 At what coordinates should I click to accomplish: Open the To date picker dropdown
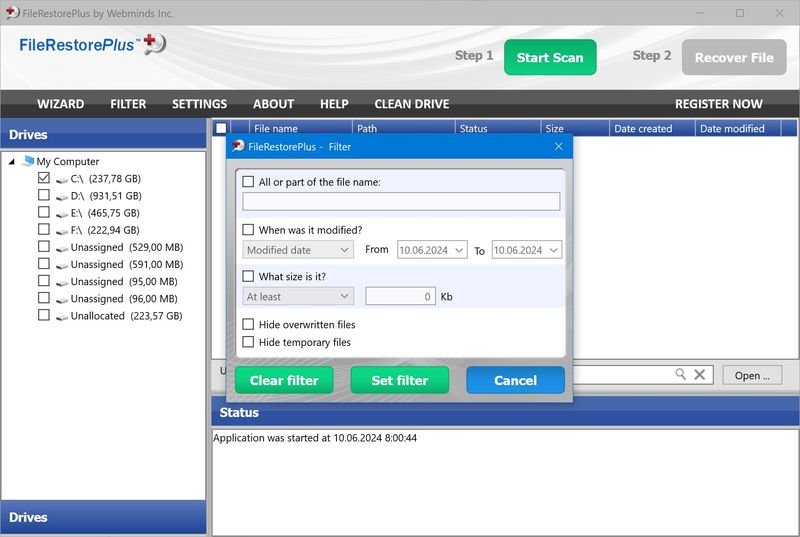point(554,250)
